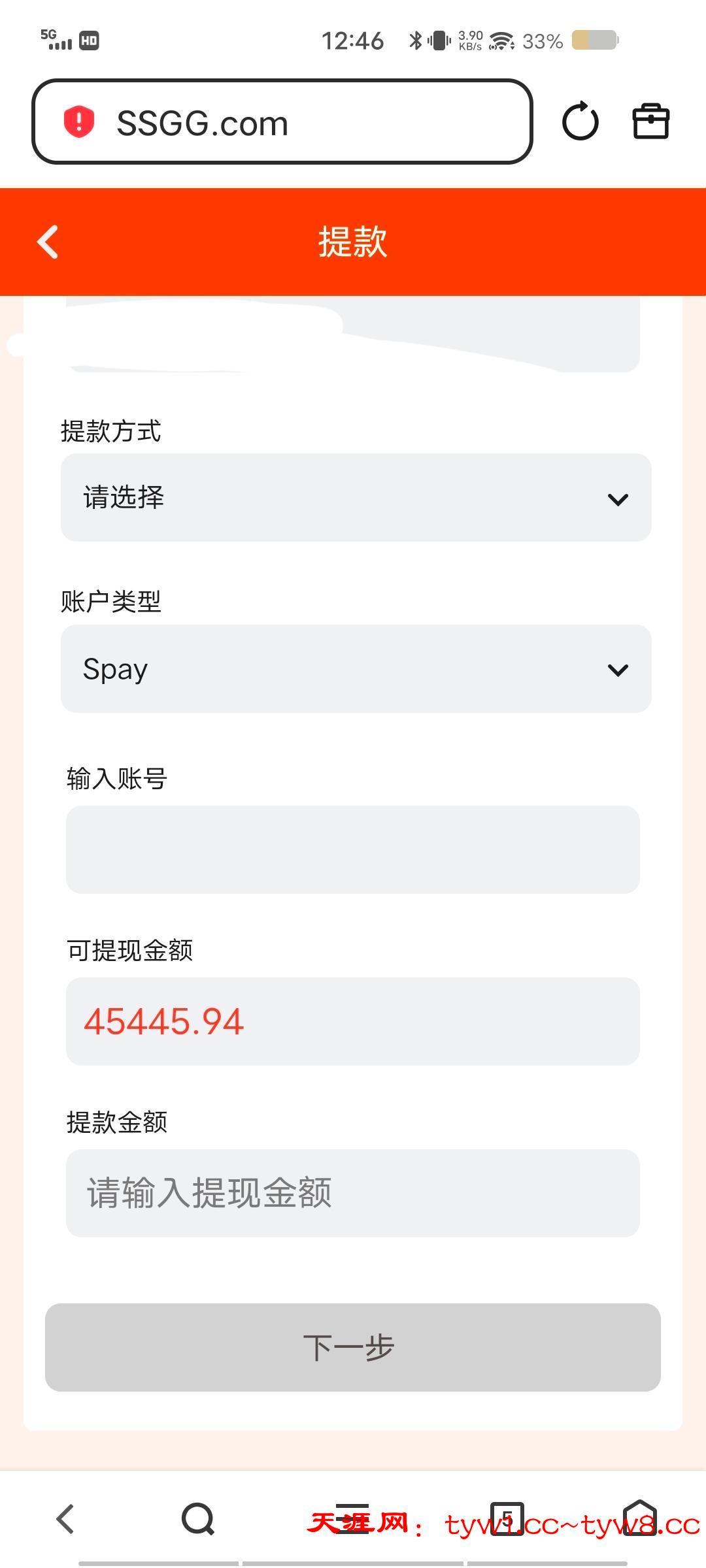This screenshot has width=706, height=1568.
Task: Focus the 输入账号 input field
Action: (x=353, y=849)
